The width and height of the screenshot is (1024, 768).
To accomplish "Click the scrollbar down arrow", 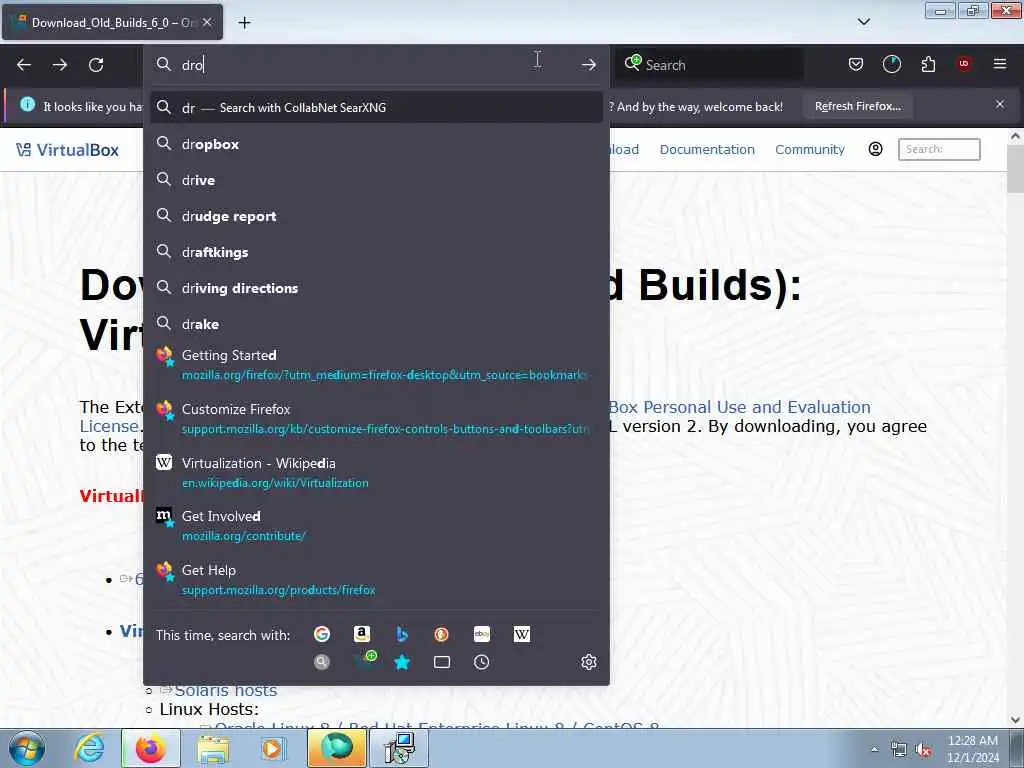I will coord(1015,720).
